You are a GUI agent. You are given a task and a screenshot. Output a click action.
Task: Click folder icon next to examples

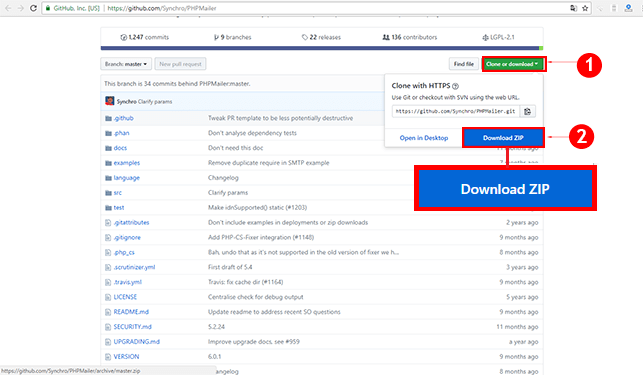[108, 163]
